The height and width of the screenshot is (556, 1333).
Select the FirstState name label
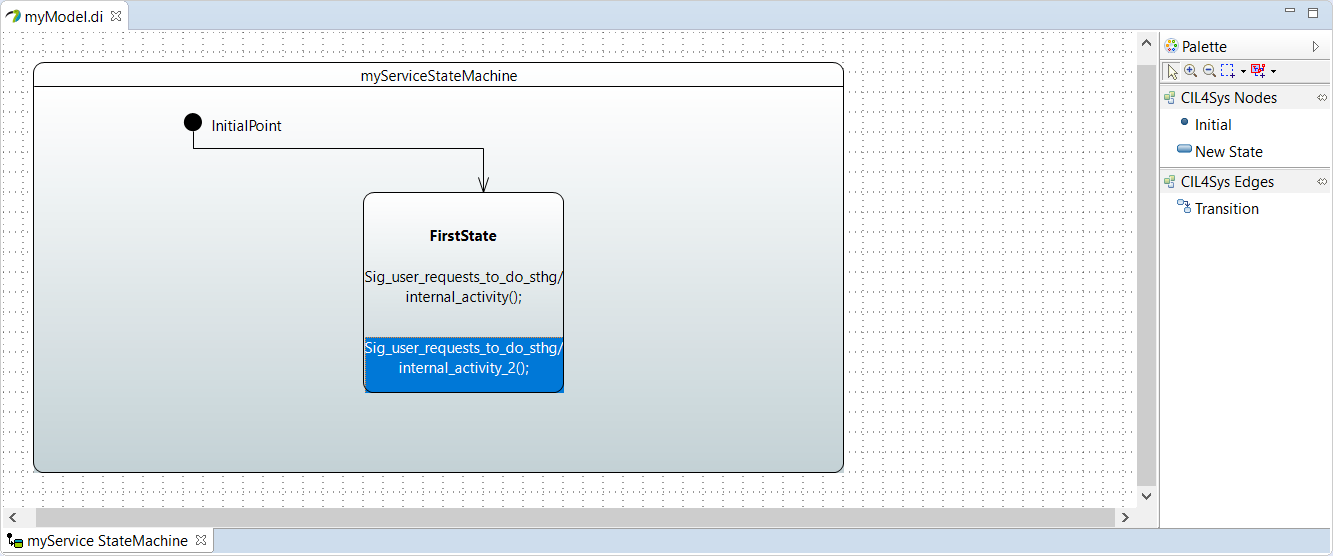(x=463, y=236)
